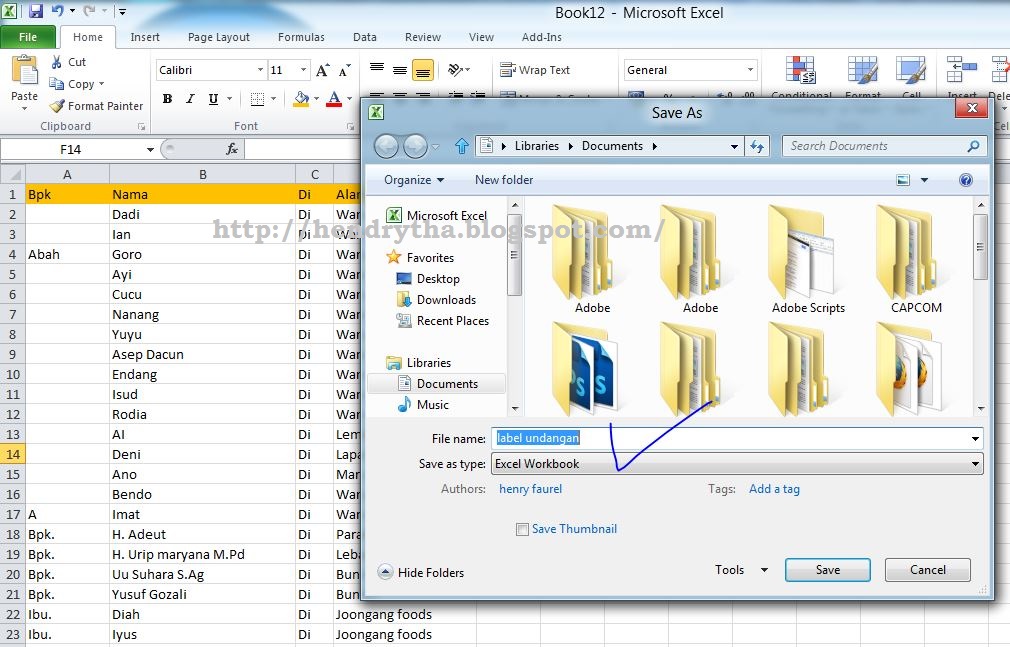Select the Format Painter brush

click(57, 106)
